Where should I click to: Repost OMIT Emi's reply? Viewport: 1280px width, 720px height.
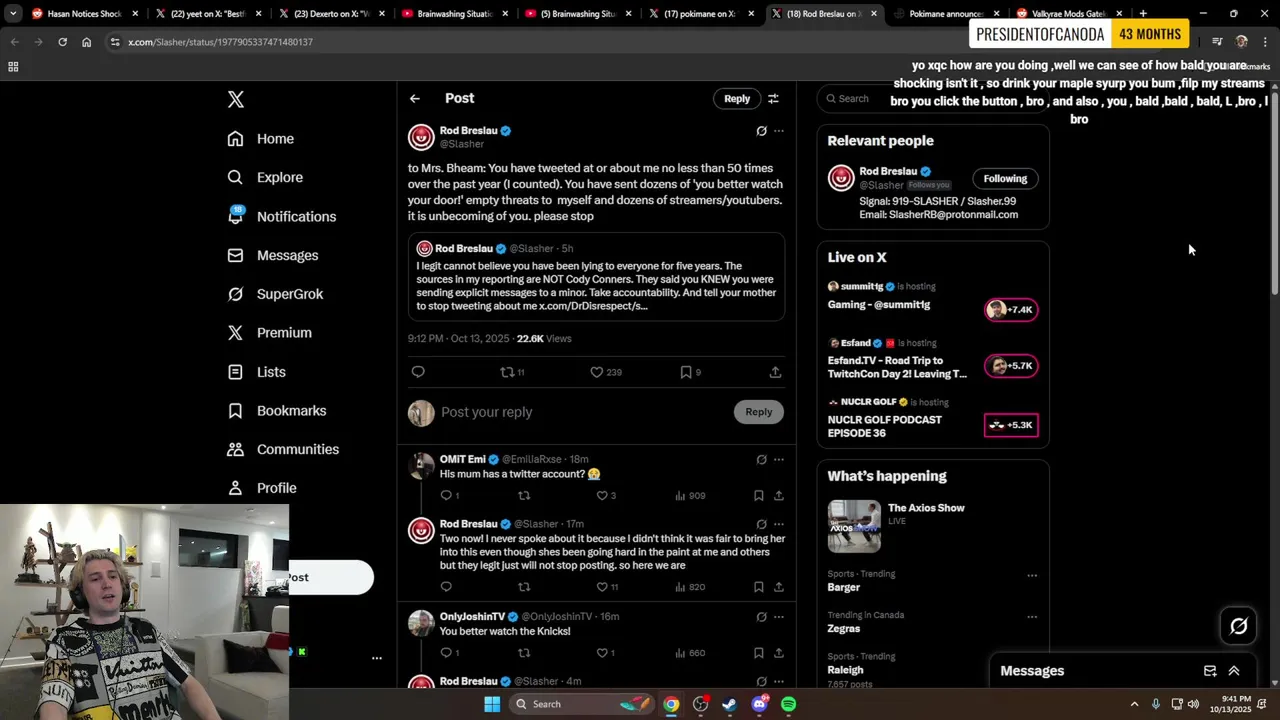(524, 495)
